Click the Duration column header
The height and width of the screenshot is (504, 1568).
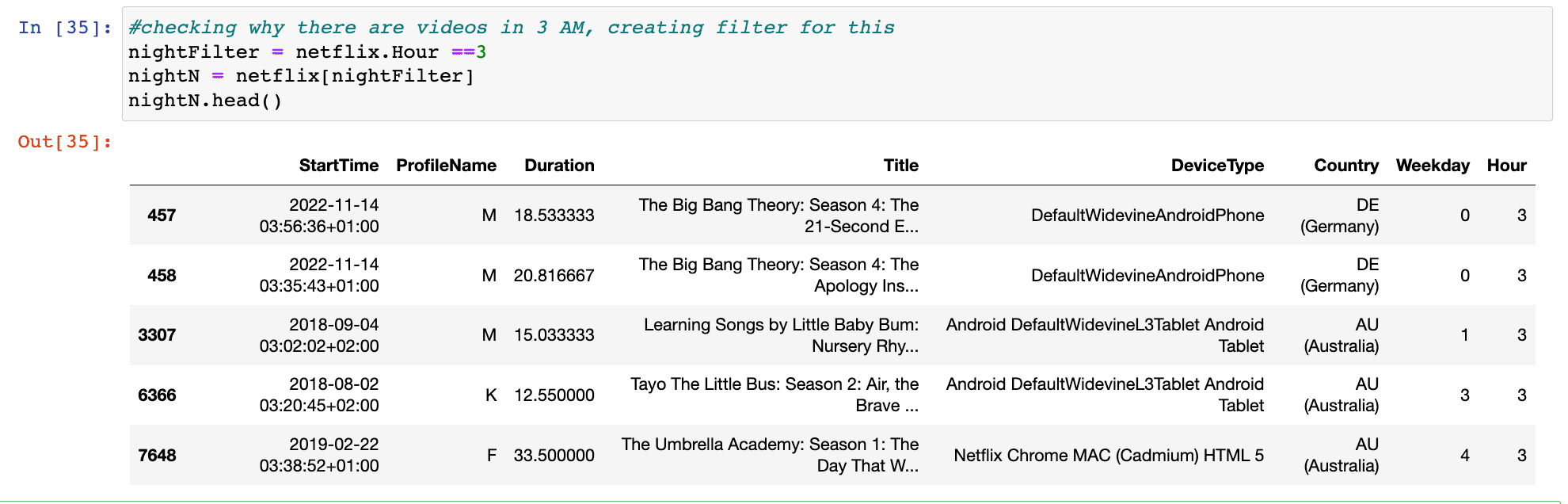[559, 166]
